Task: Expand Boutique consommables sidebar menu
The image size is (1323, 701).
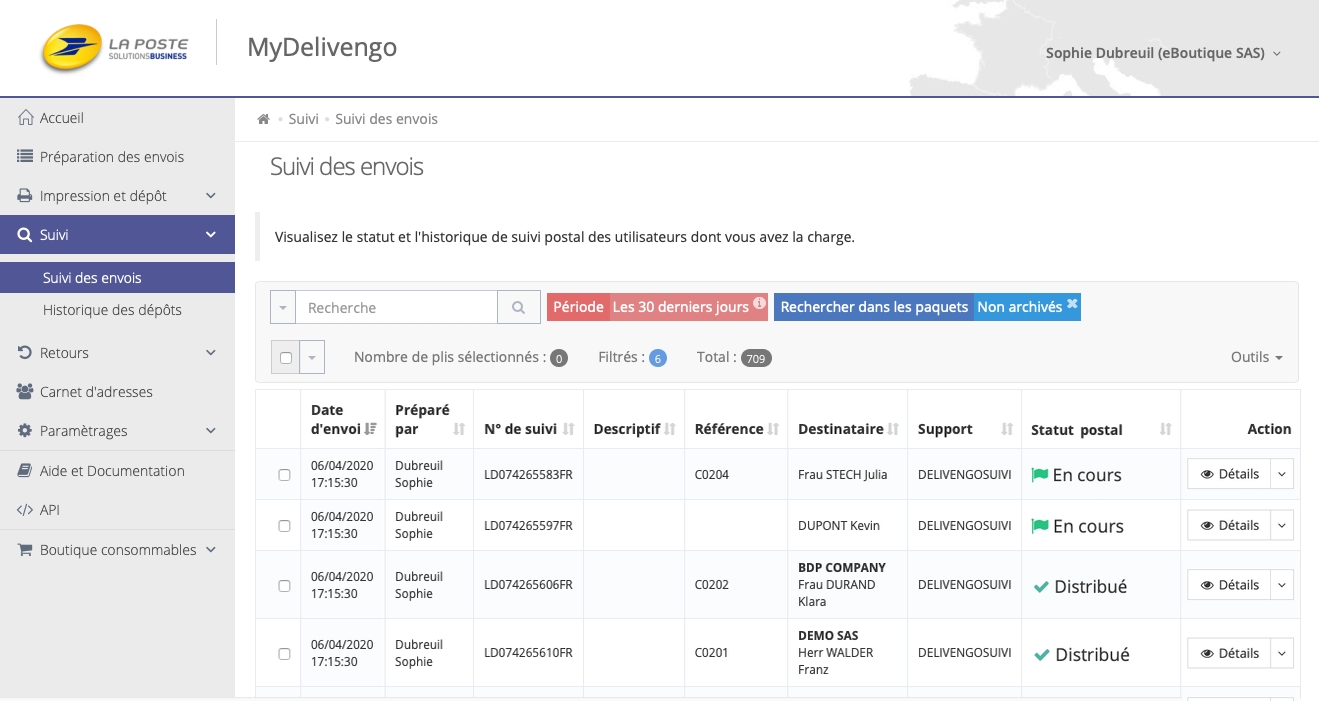Action: [x=117, y=550]
